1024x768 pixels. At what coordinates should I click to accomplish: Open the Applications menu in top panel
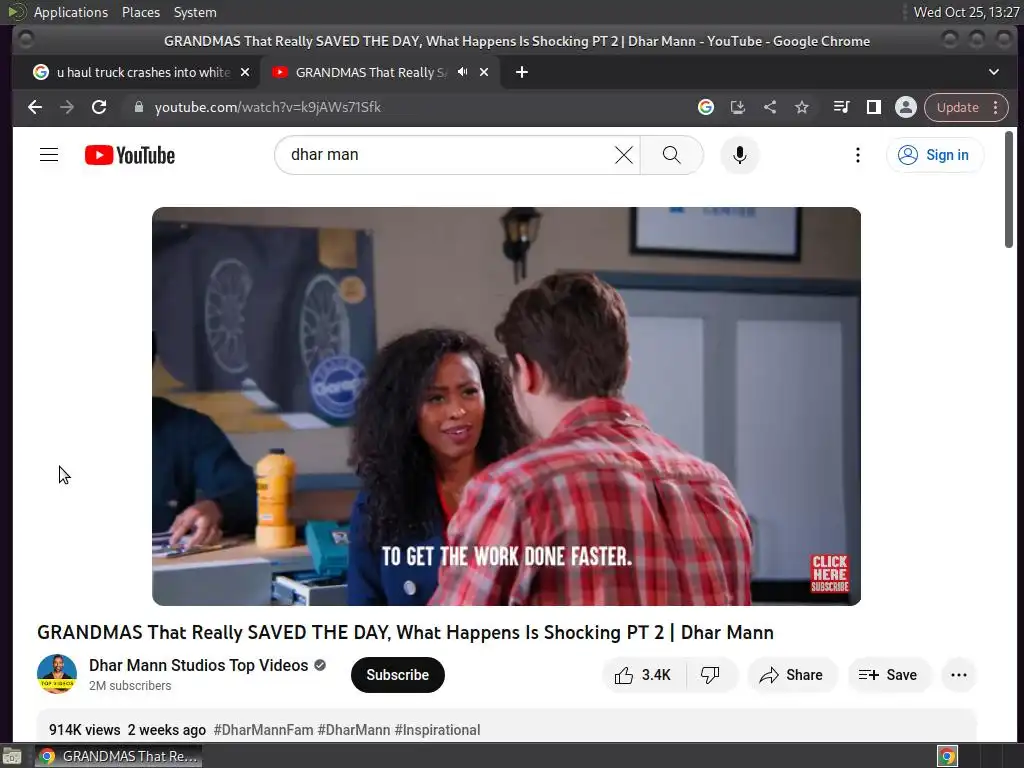click(x=71, y=12)
